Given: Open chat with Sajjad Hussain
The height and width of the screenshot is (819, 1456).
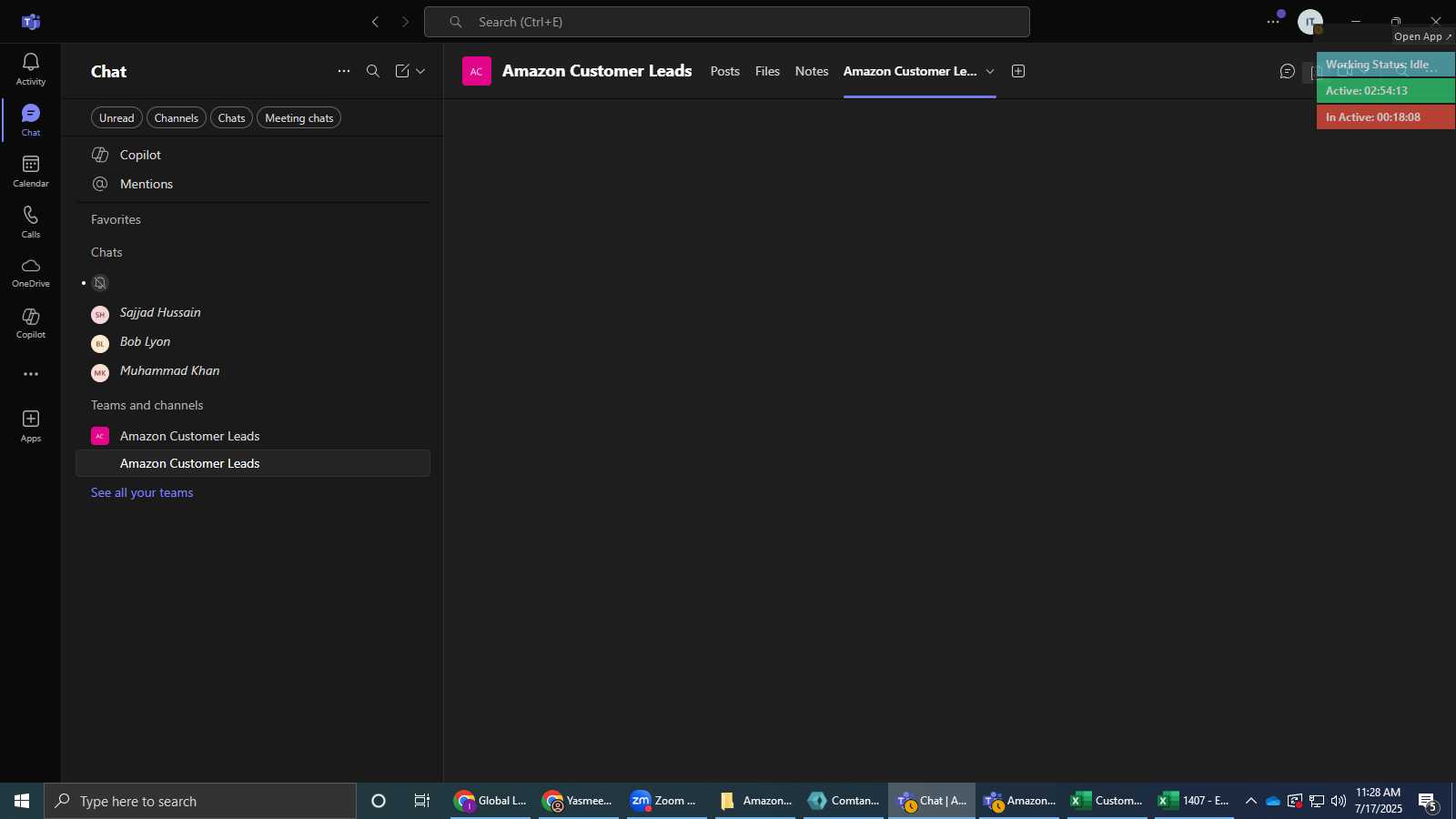Looking at the screenshot, I should pyautogui.click(x=253, y=313).
